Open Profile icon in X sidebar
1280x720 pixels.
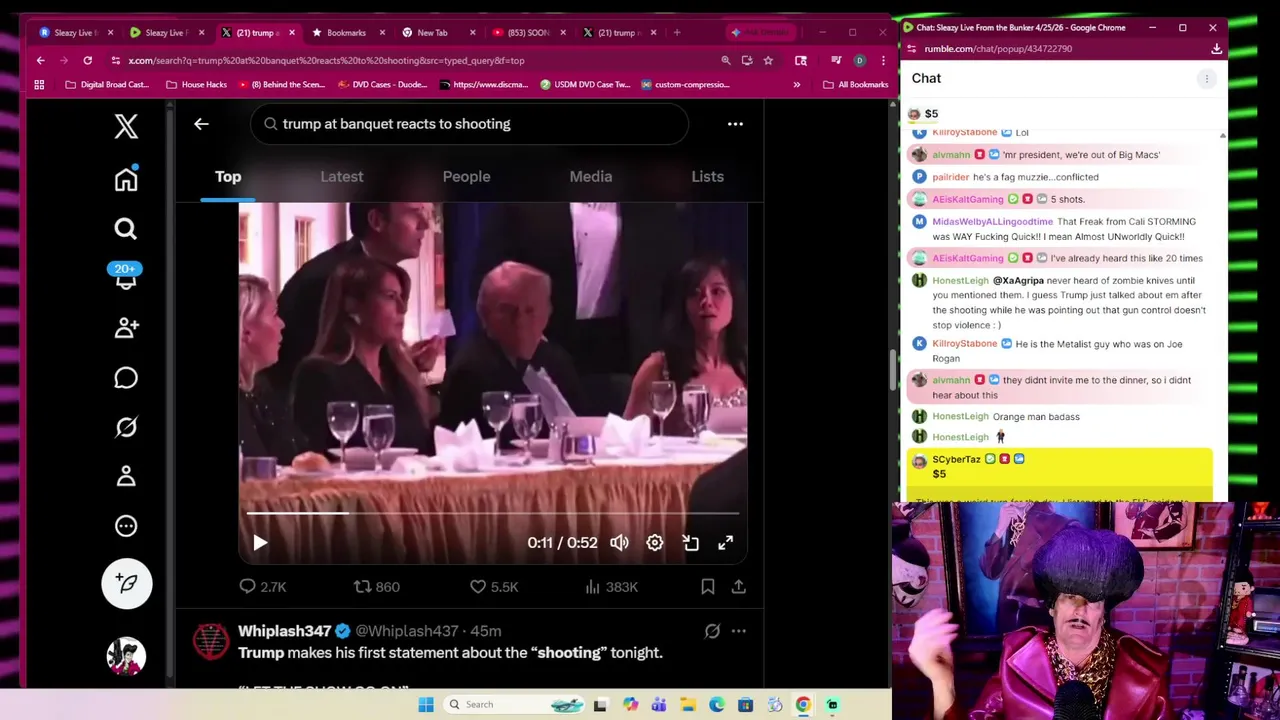tap(126, 476)
